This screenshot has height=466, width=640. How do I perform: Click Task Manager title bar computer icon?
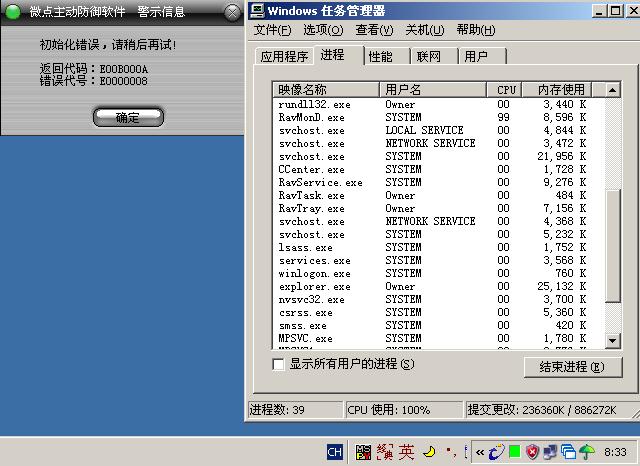[x=257, y=10]
